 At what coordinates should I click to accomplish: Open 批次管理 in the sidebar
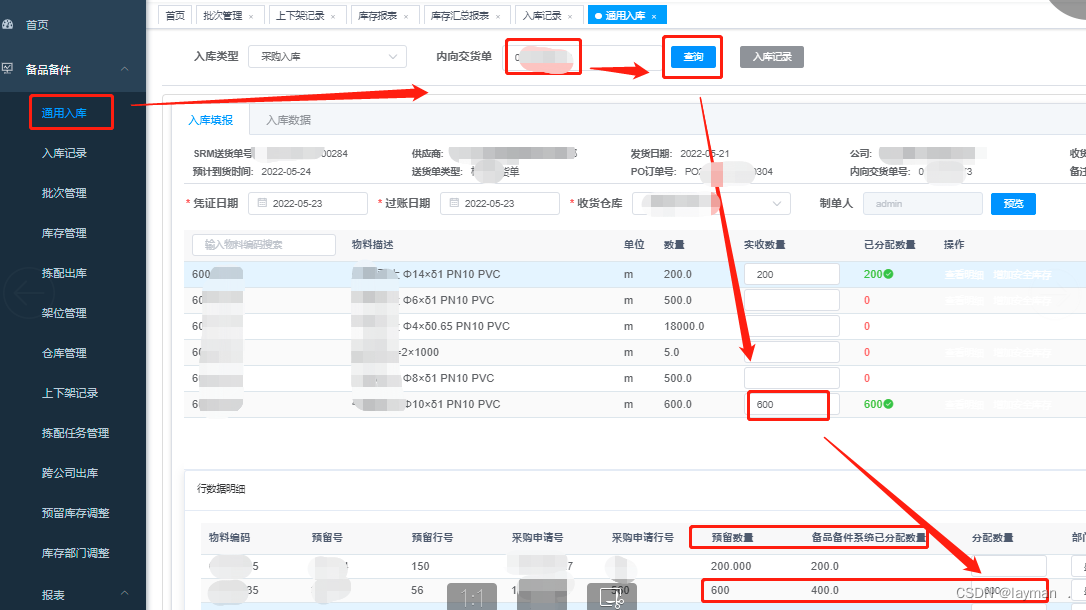click(x=64, y=193)
